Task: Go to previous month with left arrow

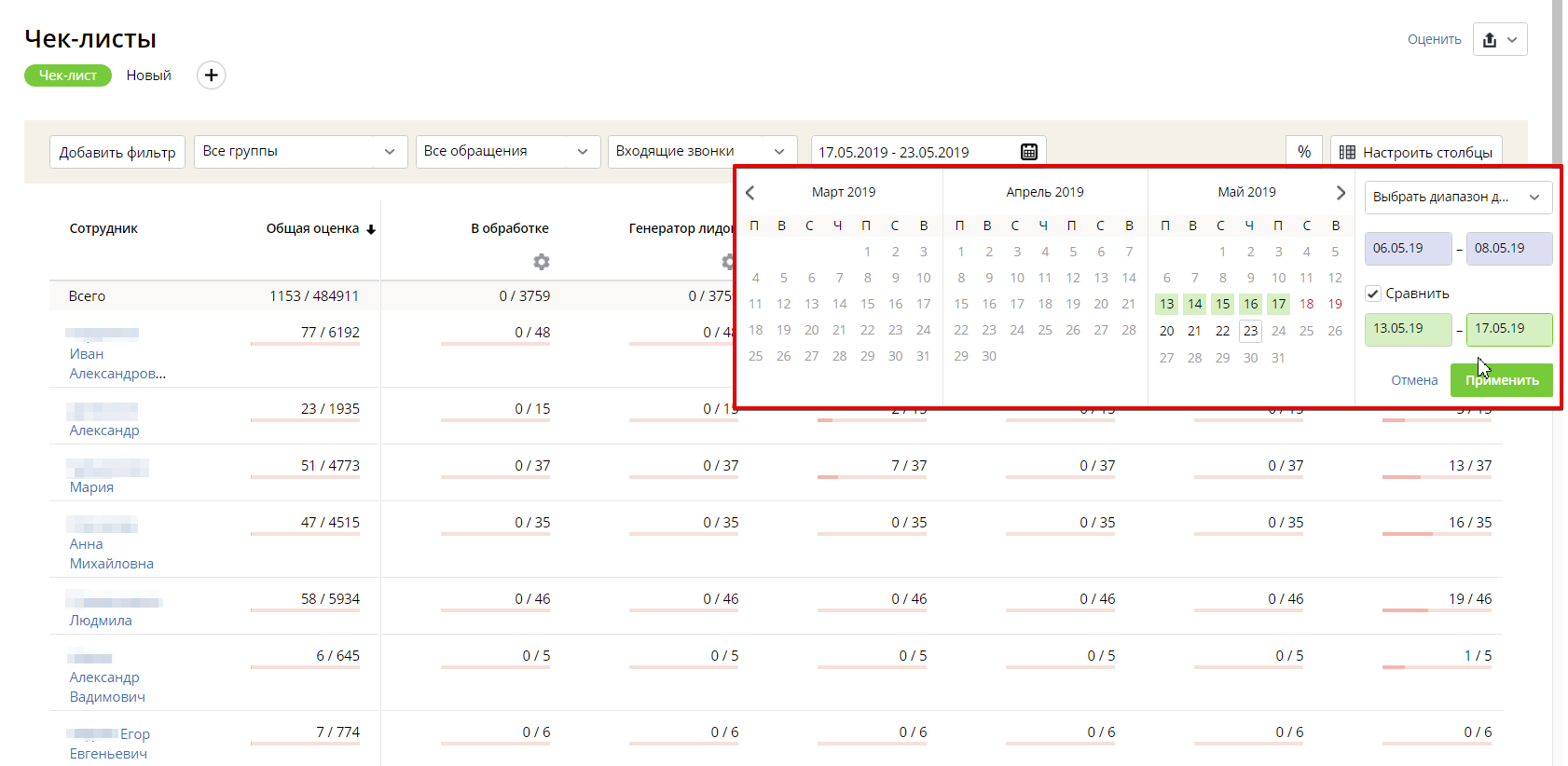Action: 750,193
